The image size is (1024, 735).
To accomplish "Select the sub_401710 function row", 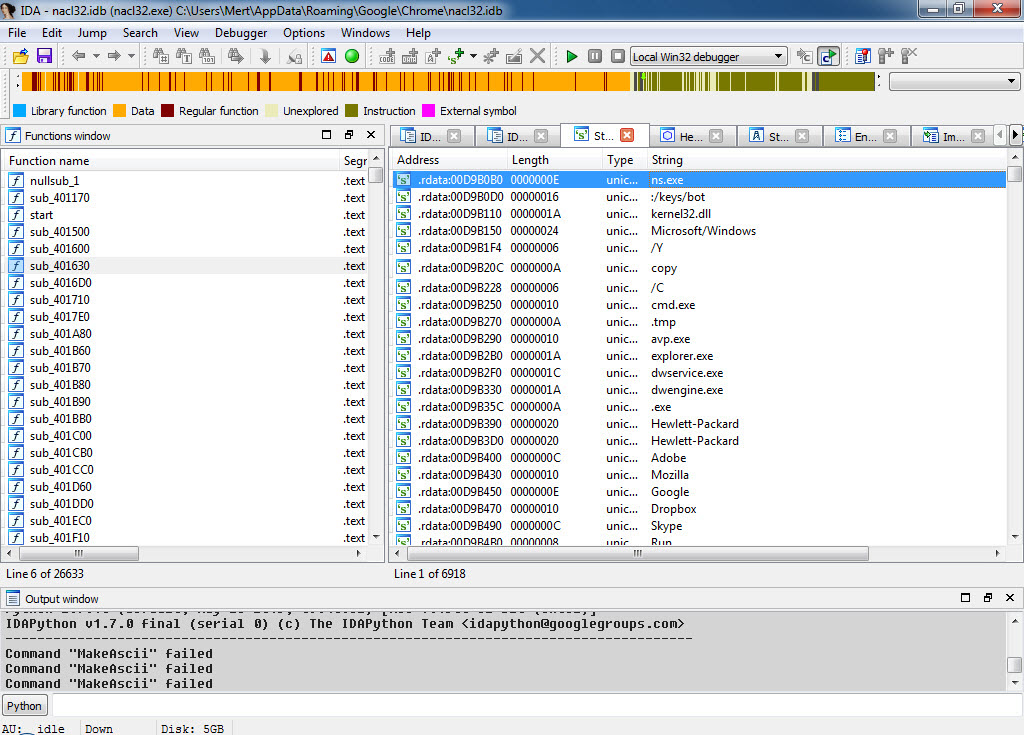I will [185, 300].
